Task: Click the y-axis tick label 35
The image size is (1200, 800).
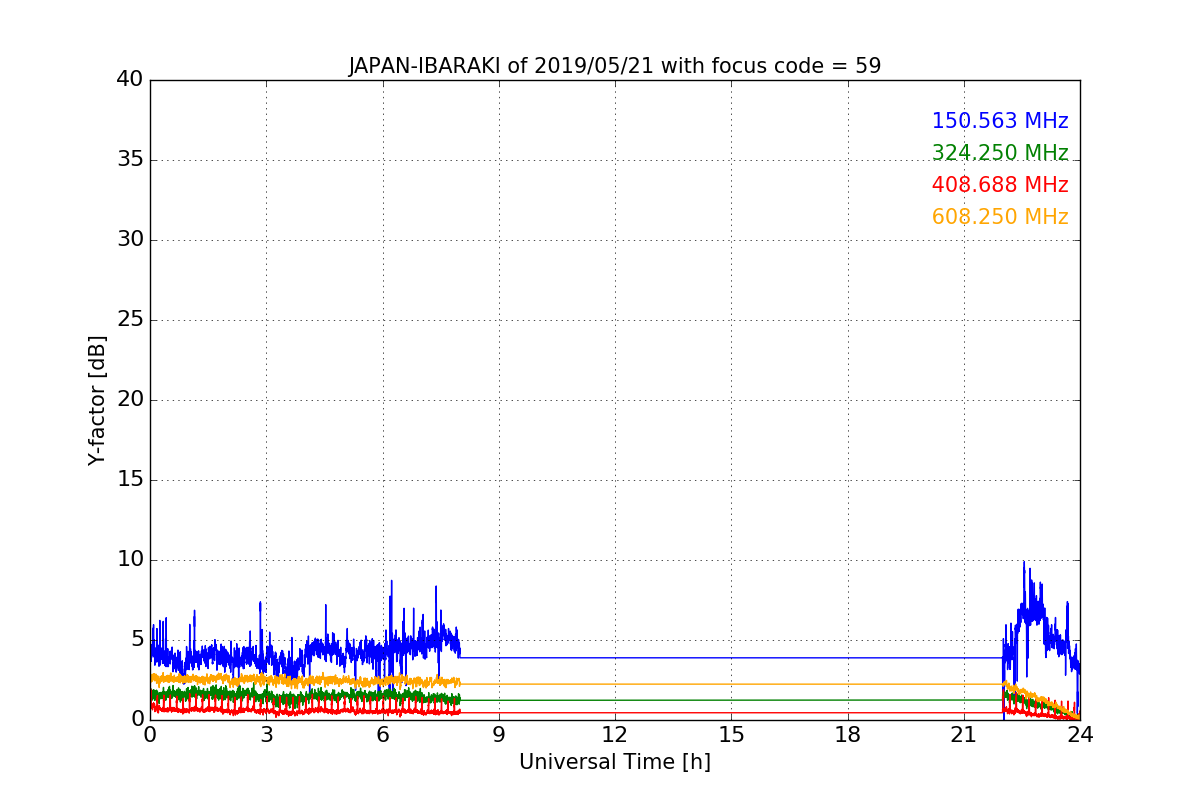Action: click(x=130, y=159)
